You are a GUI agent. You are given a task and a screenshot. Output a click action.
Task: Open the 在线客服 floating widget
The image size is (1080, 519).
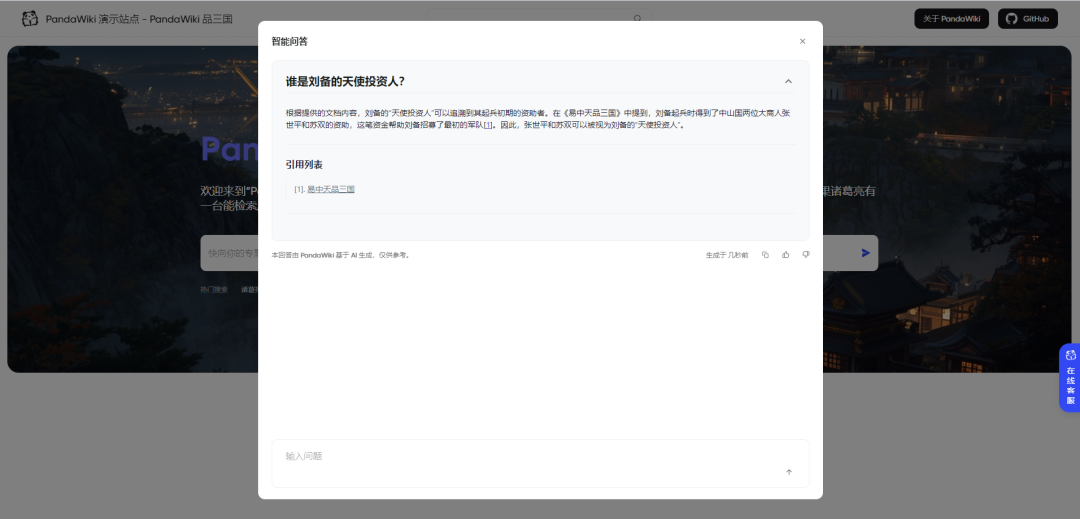pos(1070,378)
